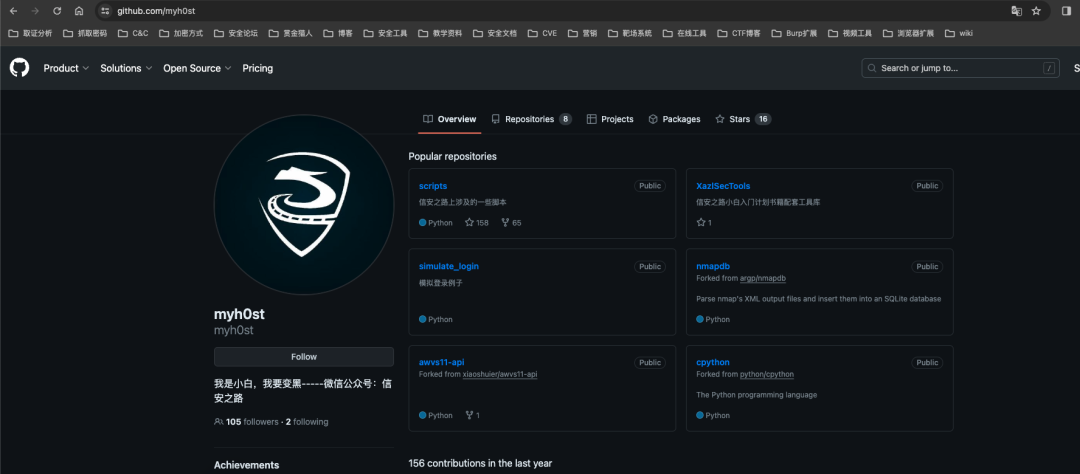This screenshot has height=474, width=1080.
Task: Focus the Search or jump to field
Action: (x=960, y=68)
